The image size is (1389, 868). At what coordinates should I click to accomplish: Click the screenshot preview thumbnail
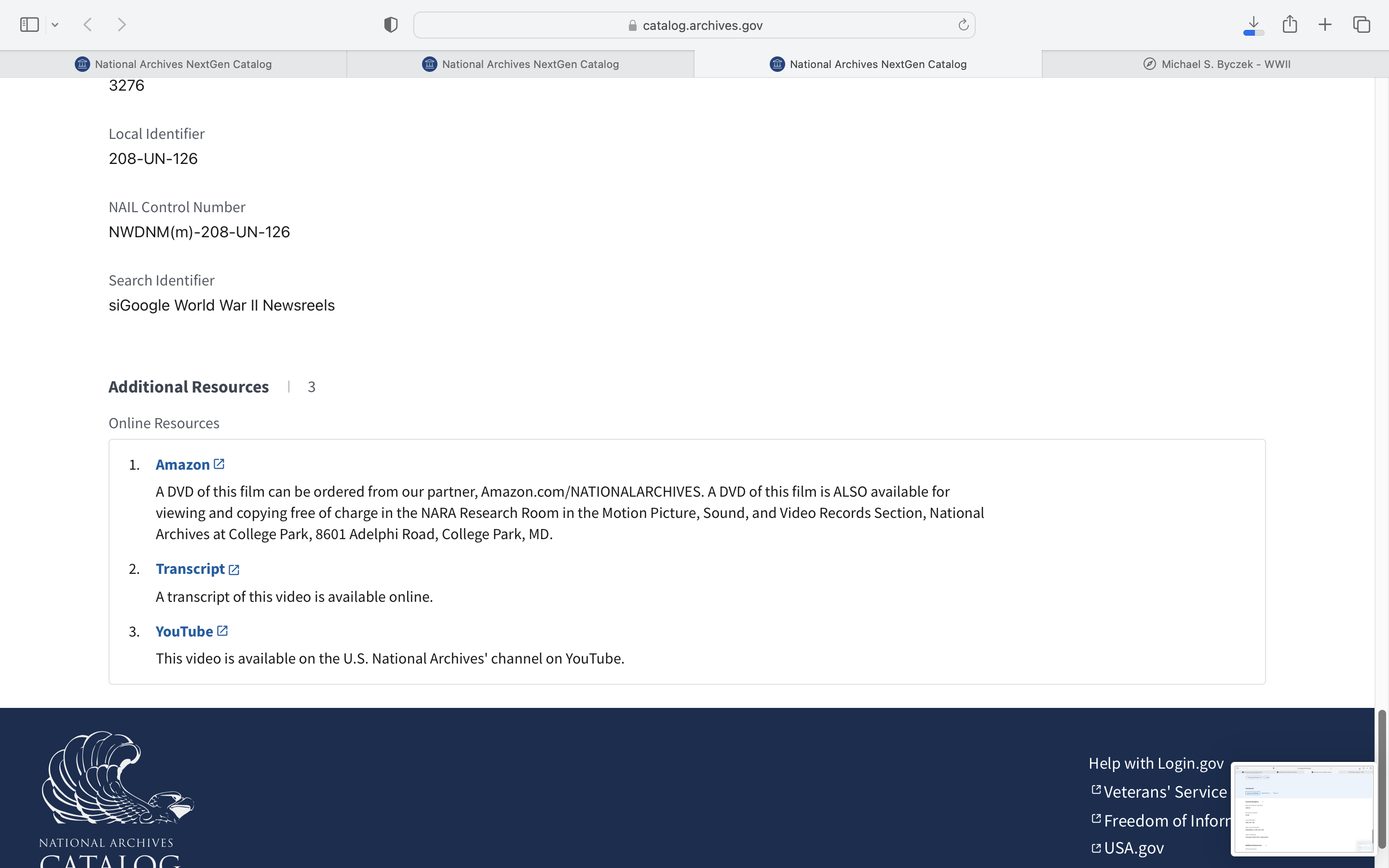(x=1302, y=808)
